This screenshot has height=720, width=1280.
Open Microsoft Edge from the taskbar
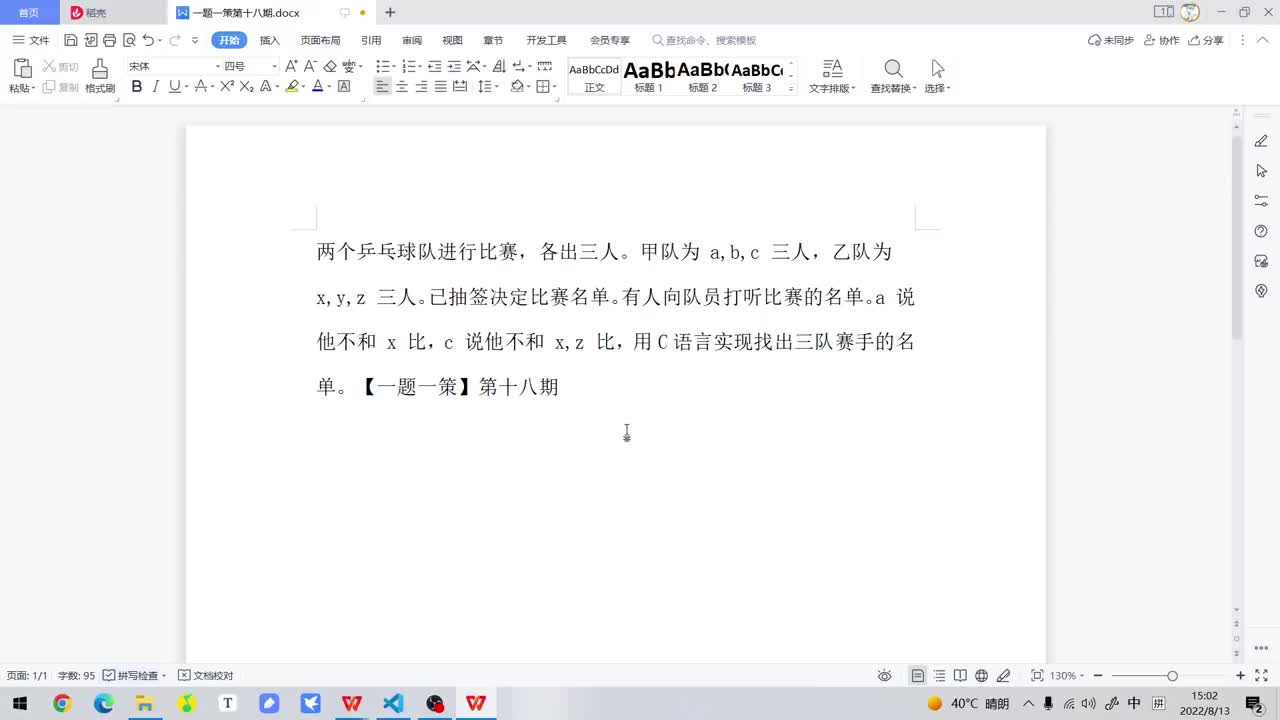[x=104, y=704]
